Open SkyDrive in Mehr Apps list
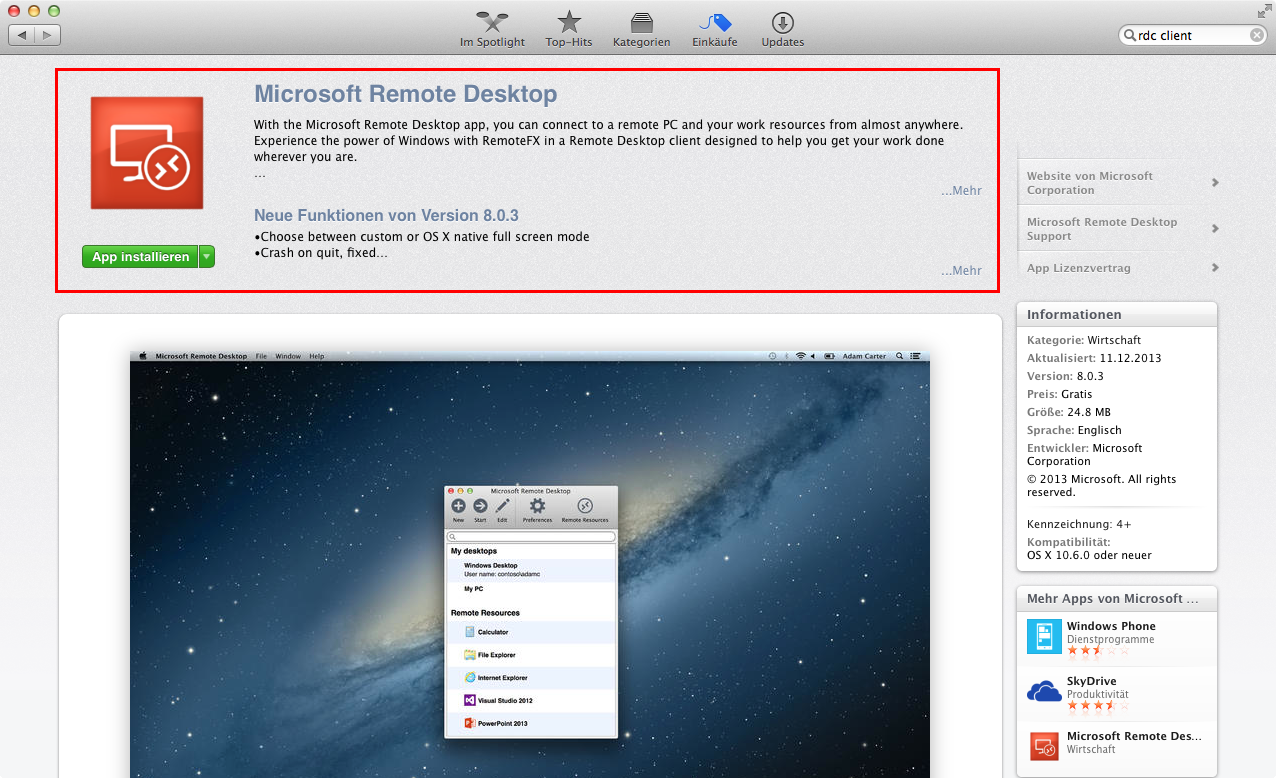 click(x=1091, y=681)
